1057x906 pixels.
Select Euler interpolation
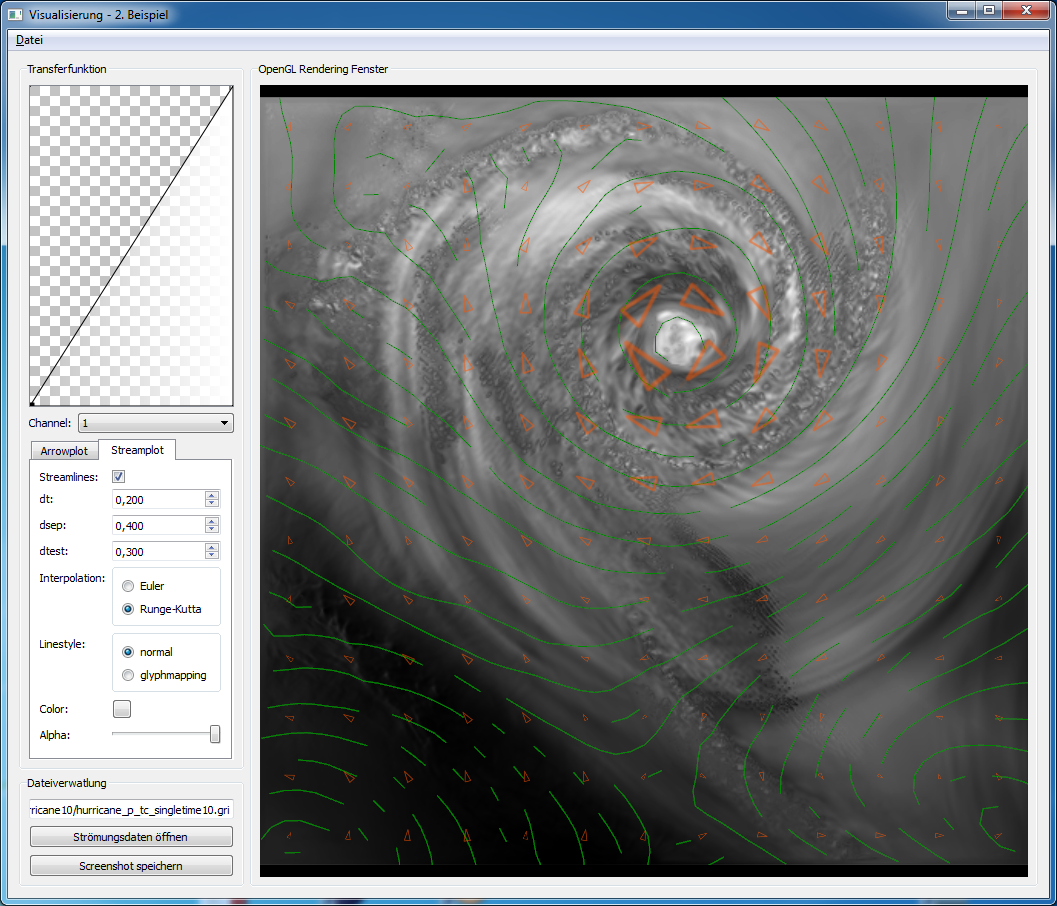(x=128, y=586)
